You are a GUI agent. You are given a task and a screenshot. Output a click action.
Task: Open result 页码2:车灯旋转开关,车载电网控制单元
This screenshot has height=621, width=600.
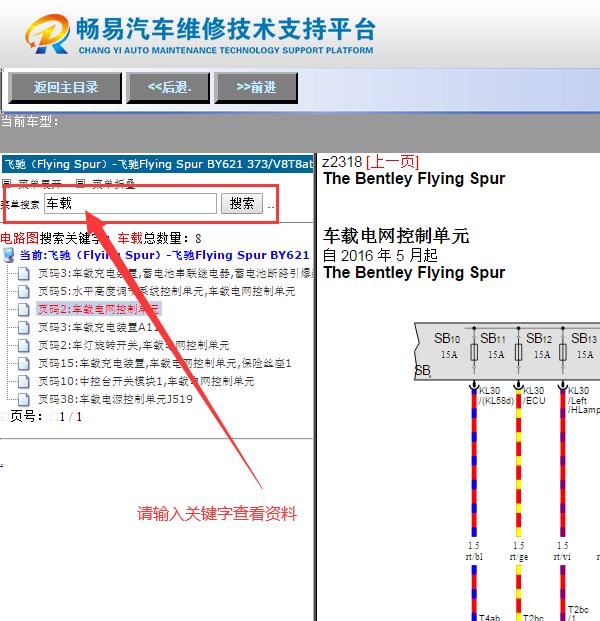click(134, 345)
